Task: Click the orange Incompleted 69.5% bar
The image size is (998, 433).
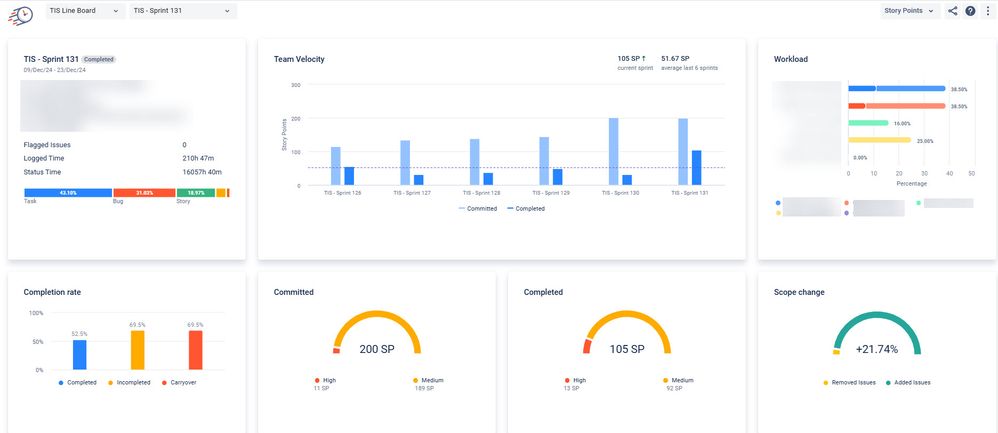Action: [x=137, y=350]
